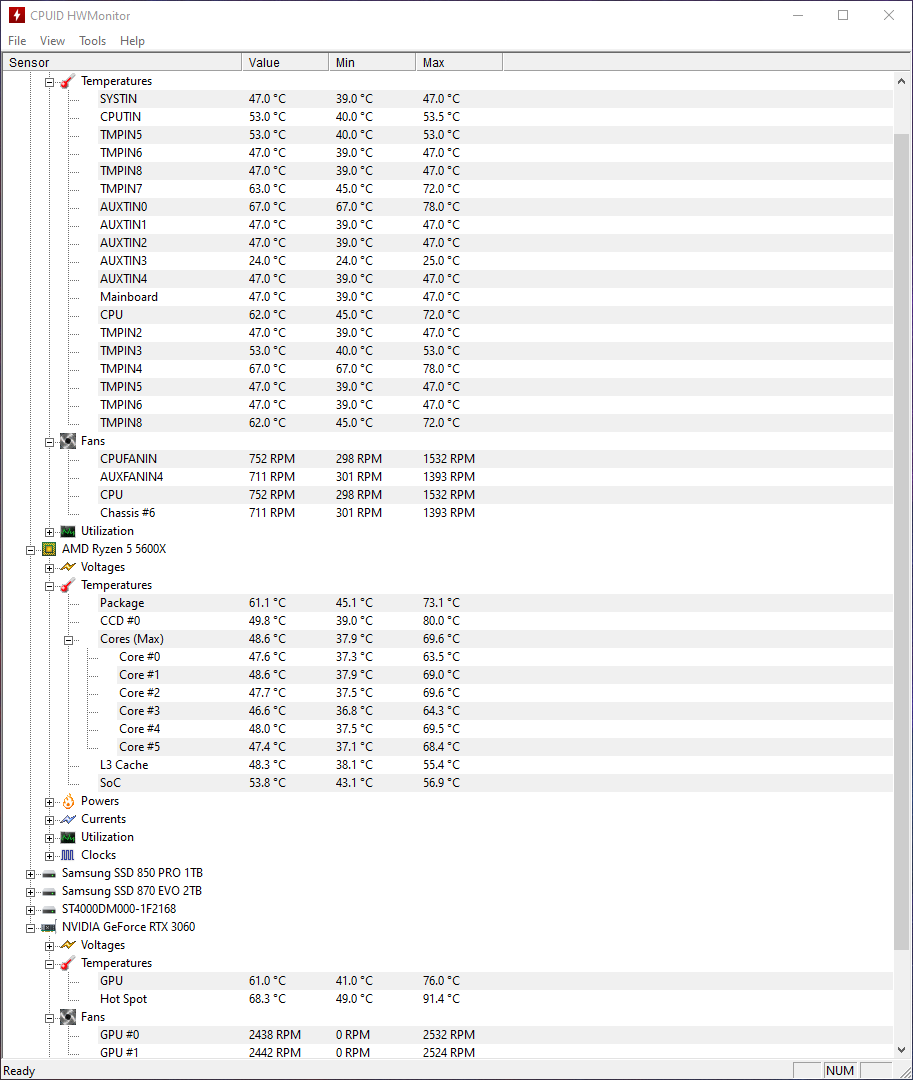Screen dimensions: 913x1080
Task: Click the 1532 RPM CPUFANIN max value
Action: coord(449,459)
